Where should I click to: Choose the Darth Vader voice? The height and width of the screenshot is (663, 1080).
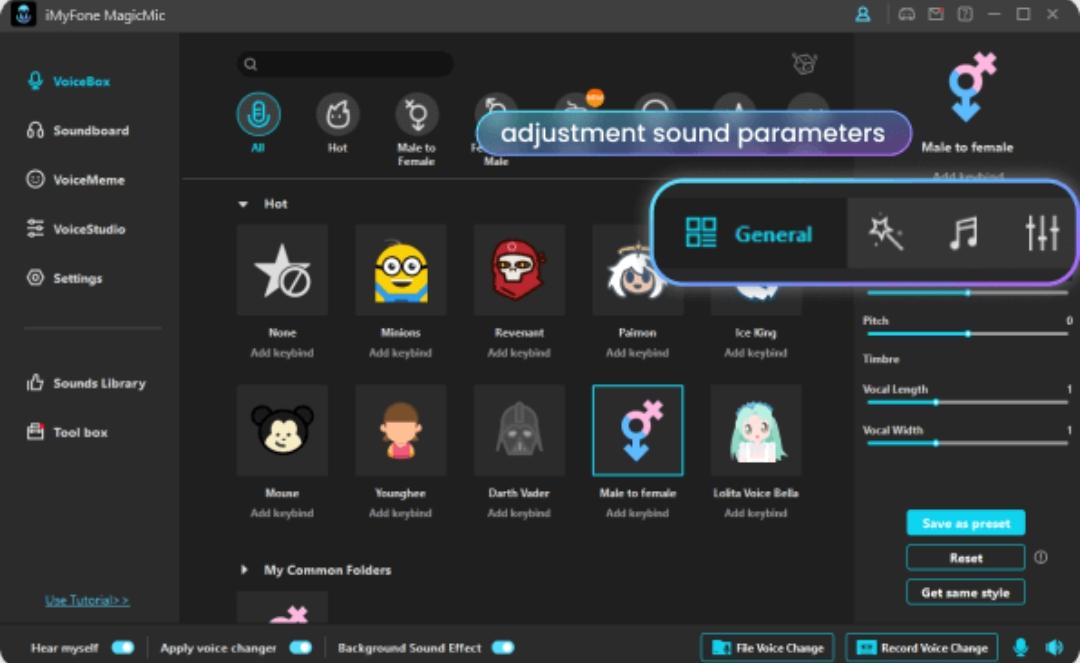(519, 430)
